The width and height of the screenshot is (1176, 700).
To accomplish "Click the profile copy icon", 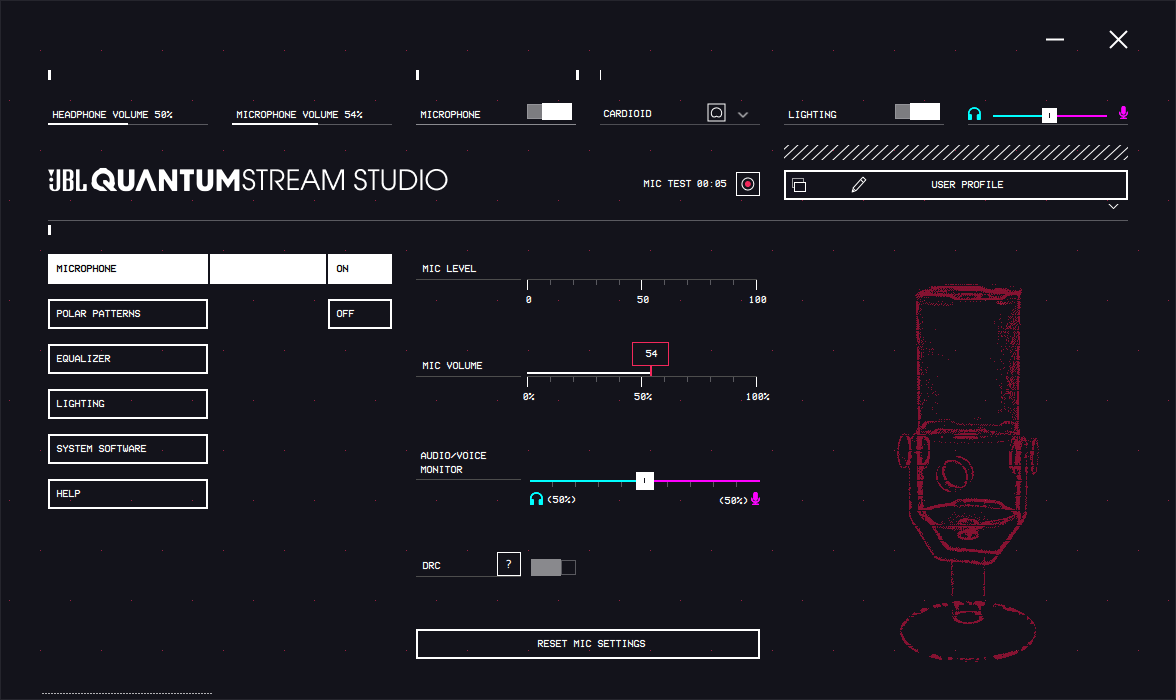I will tap(800, 185).
